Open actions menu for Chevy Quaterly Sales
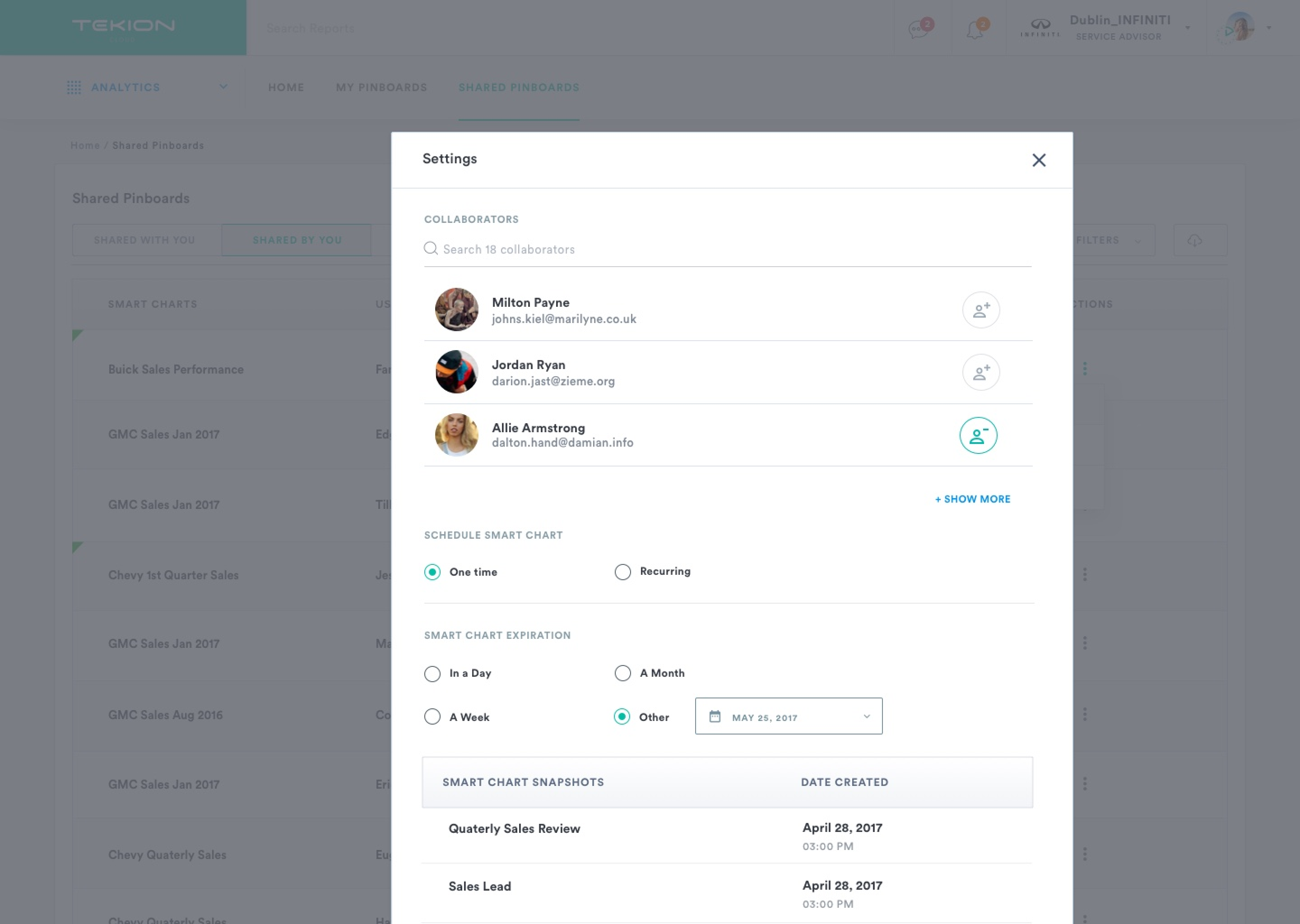 tap(1084, 854)
